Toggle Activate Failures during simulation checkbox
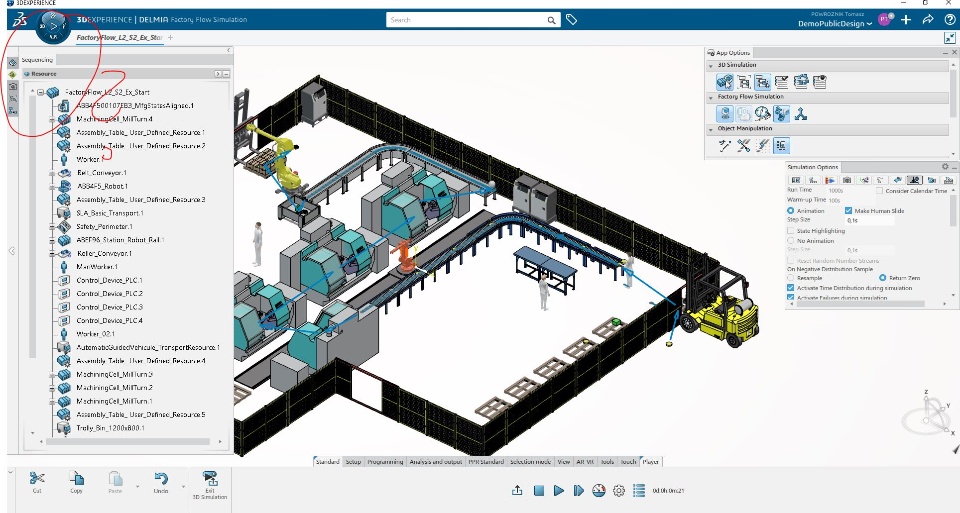960x513 pixels. click(790, 298)
